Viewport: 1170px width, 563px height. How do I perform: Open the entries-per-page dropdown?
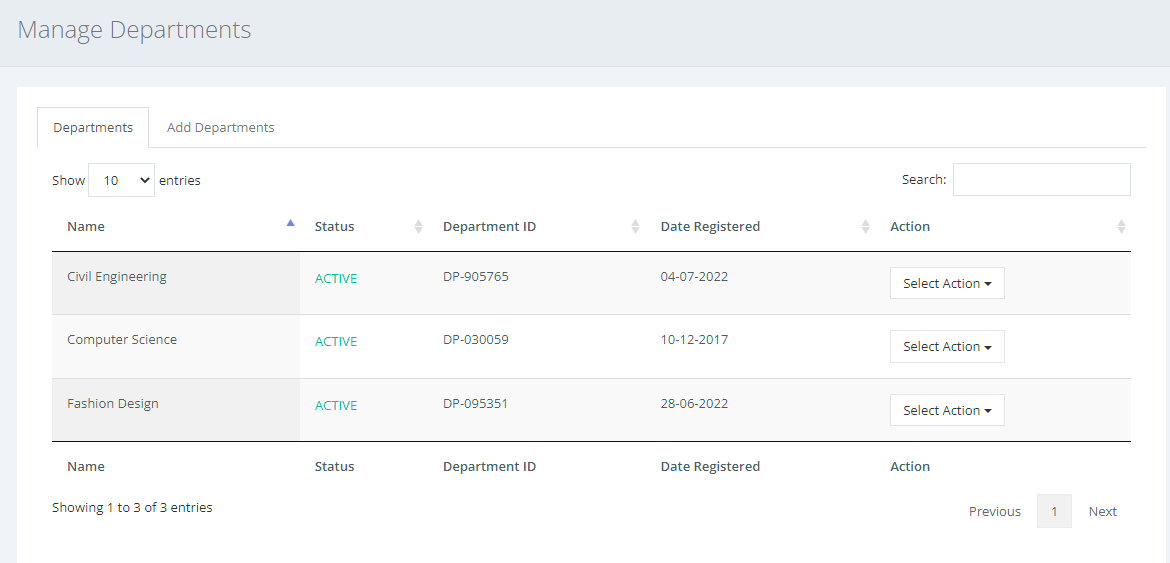tap(122, 180)
